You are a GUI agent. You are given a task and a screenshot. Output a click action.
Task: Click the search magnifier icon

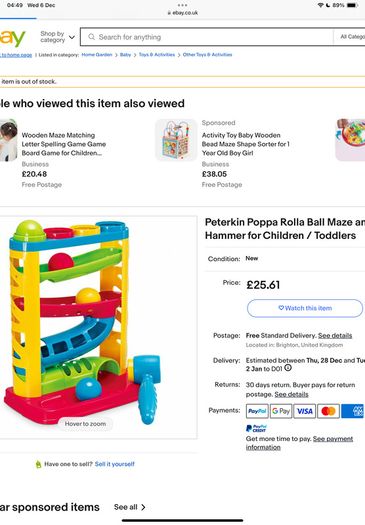coord(91,37)
